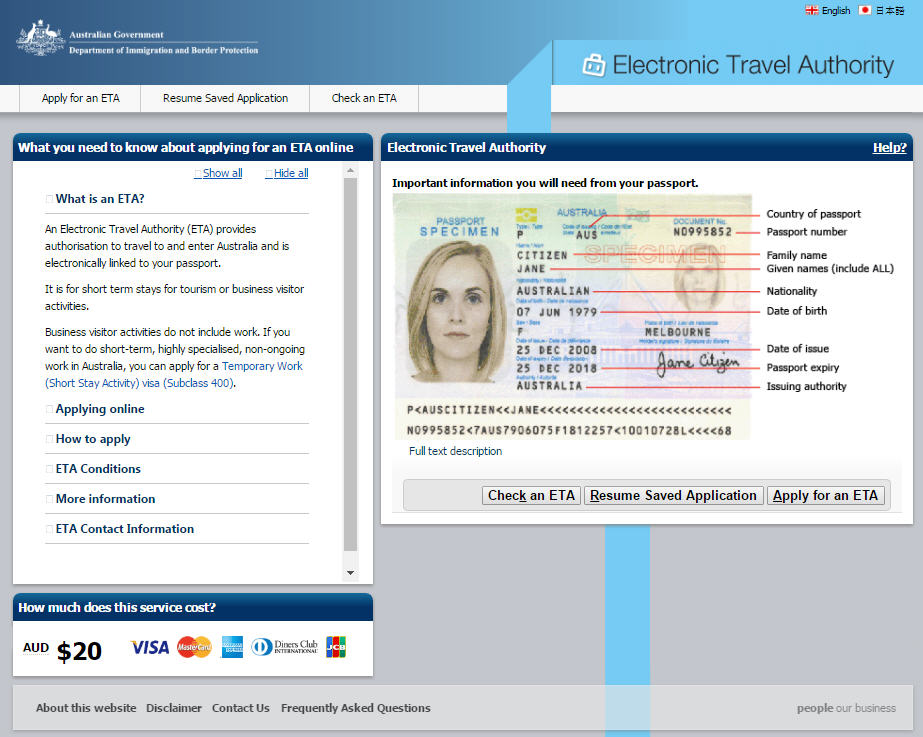Switch language using the Japanese flag icon
Viewport: 923px width, 737px height.
(x=864, y=10)
